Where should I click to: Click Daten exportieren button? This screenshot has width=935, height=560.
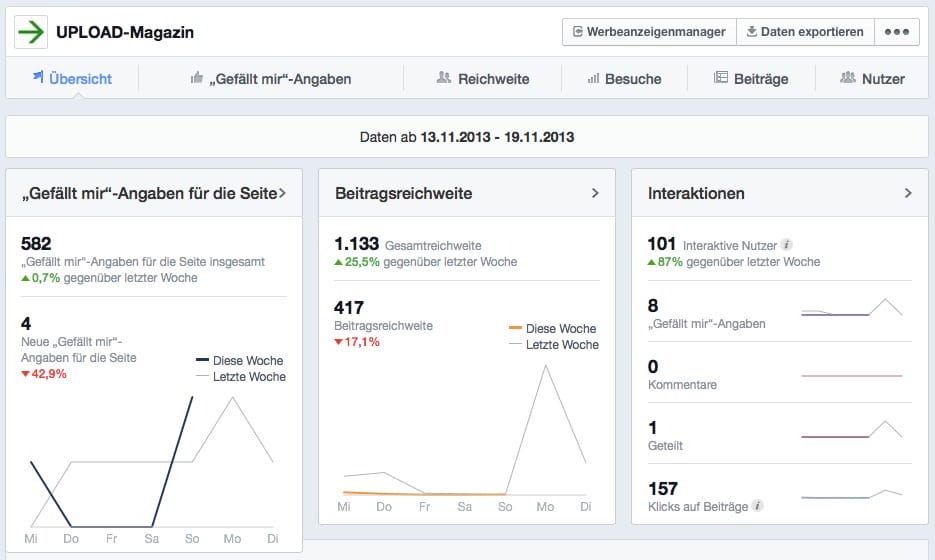(x=805, y=32)
